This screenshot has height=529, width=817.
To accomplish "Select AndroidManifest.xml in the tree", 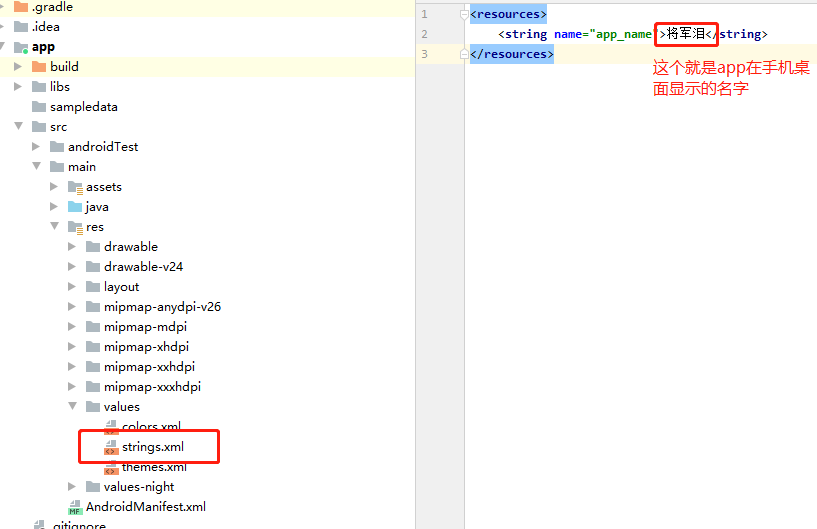I will 146,507.
